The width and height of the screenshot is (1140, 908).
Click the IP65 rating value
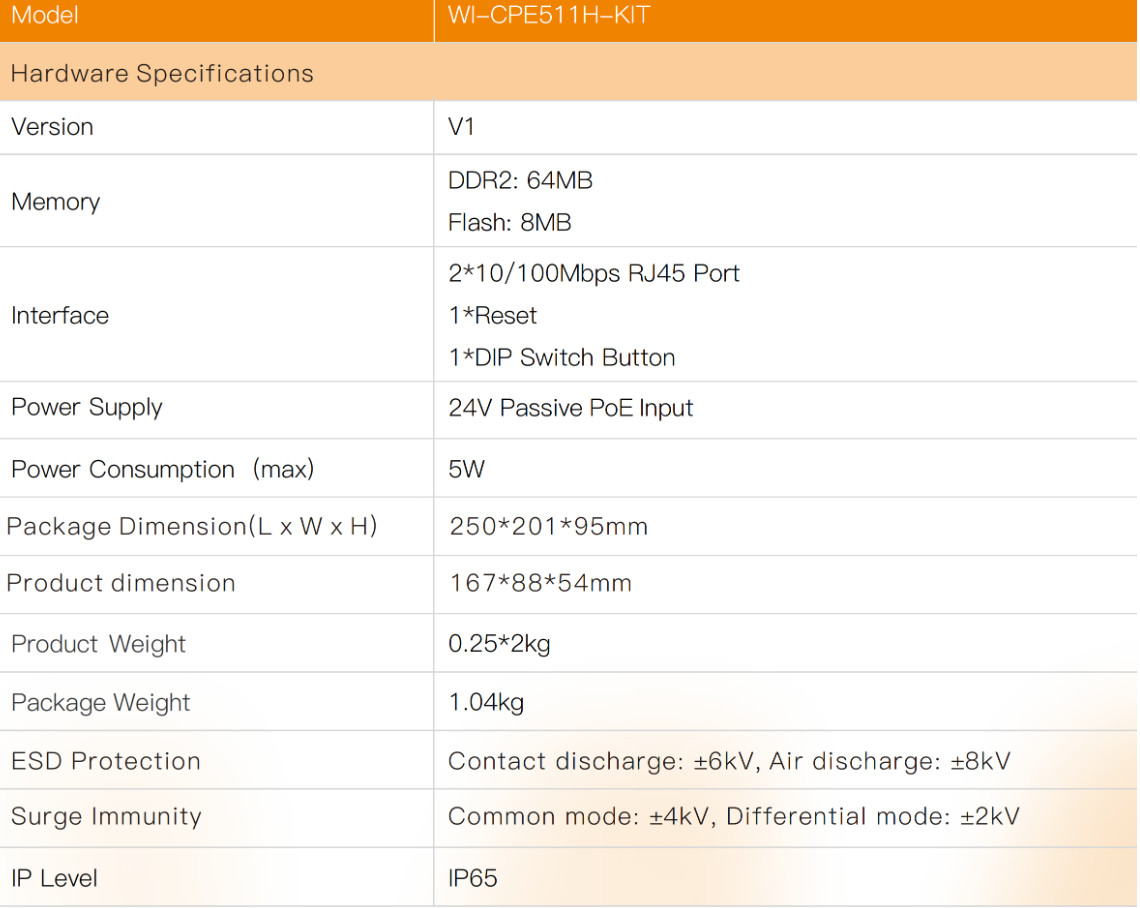click(x=472, y=878)
